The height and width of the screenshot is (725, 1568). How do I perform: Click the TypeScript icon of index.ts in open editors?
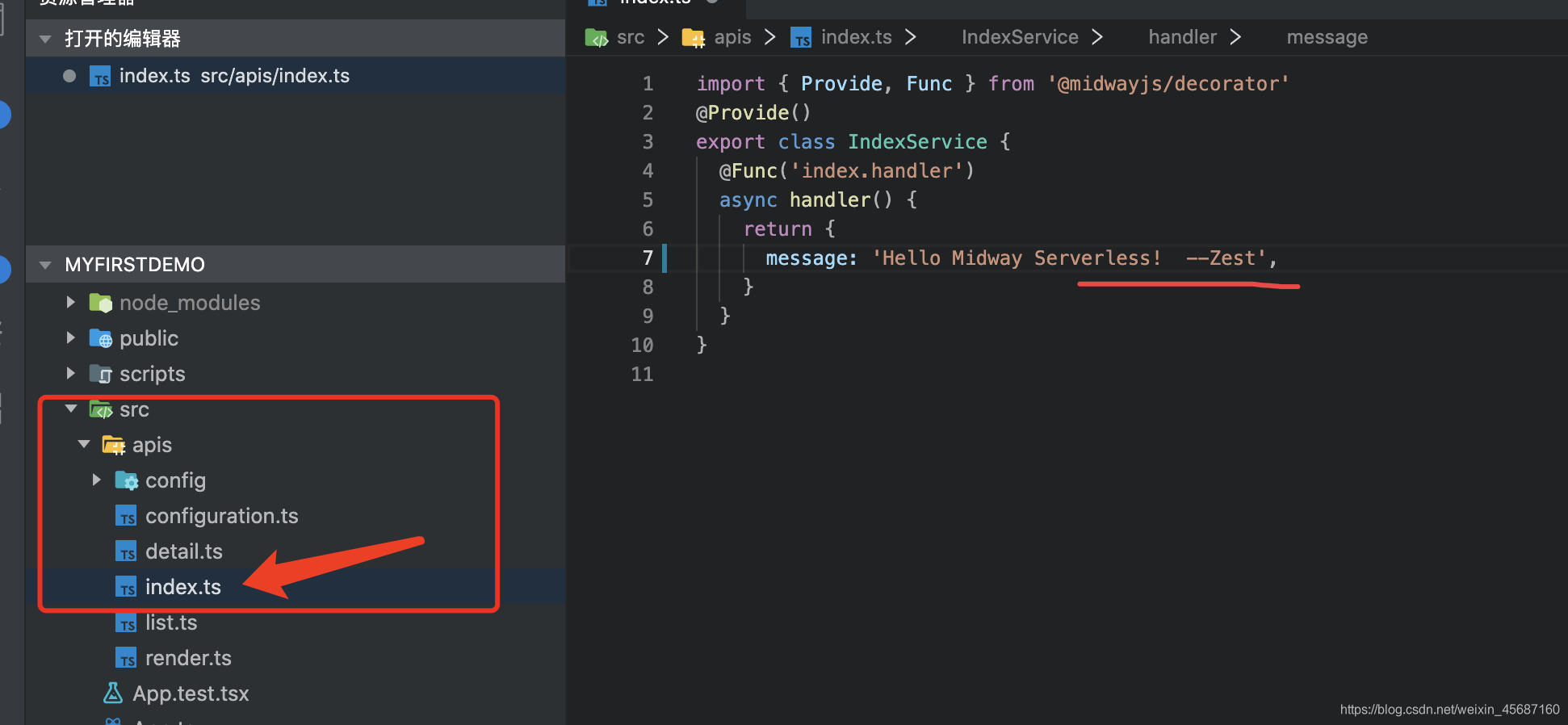[100, 77]
